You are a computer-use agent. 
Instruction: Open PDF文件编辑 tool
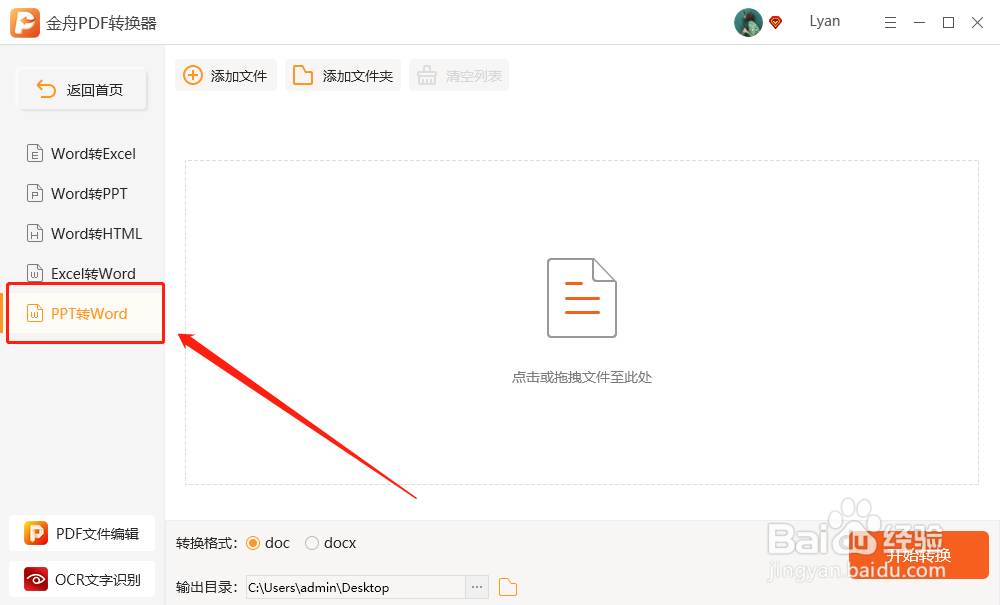[82, 533]
